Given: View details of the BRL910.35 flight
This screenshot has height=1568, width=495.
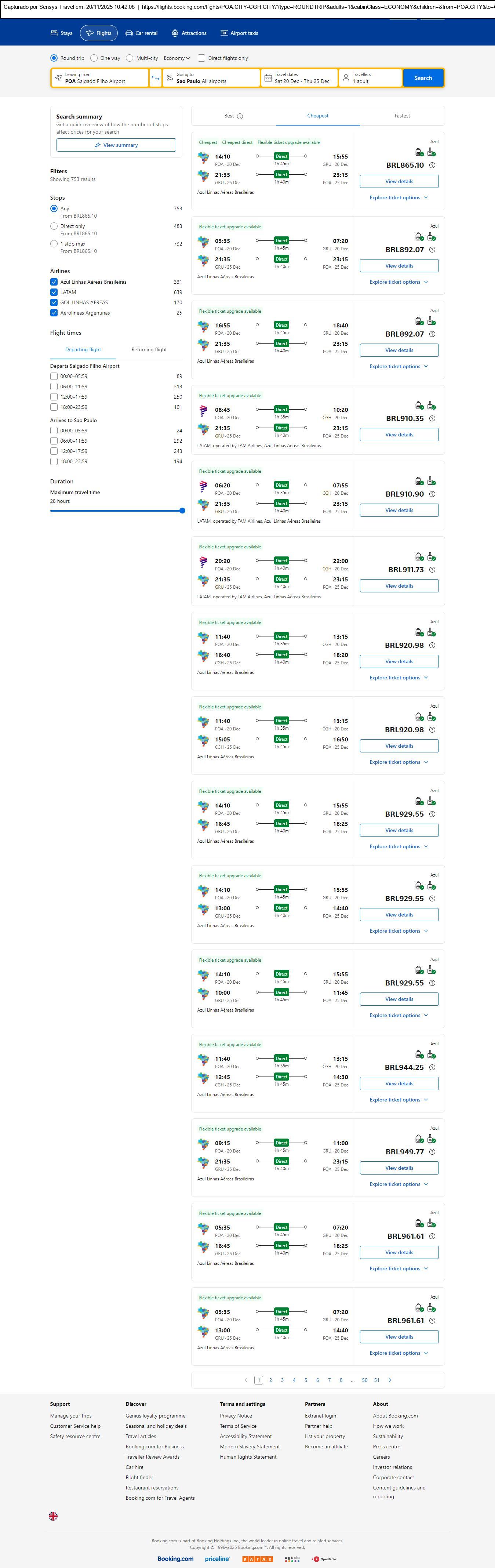Looking at the screenshot, I should (399, 435).
